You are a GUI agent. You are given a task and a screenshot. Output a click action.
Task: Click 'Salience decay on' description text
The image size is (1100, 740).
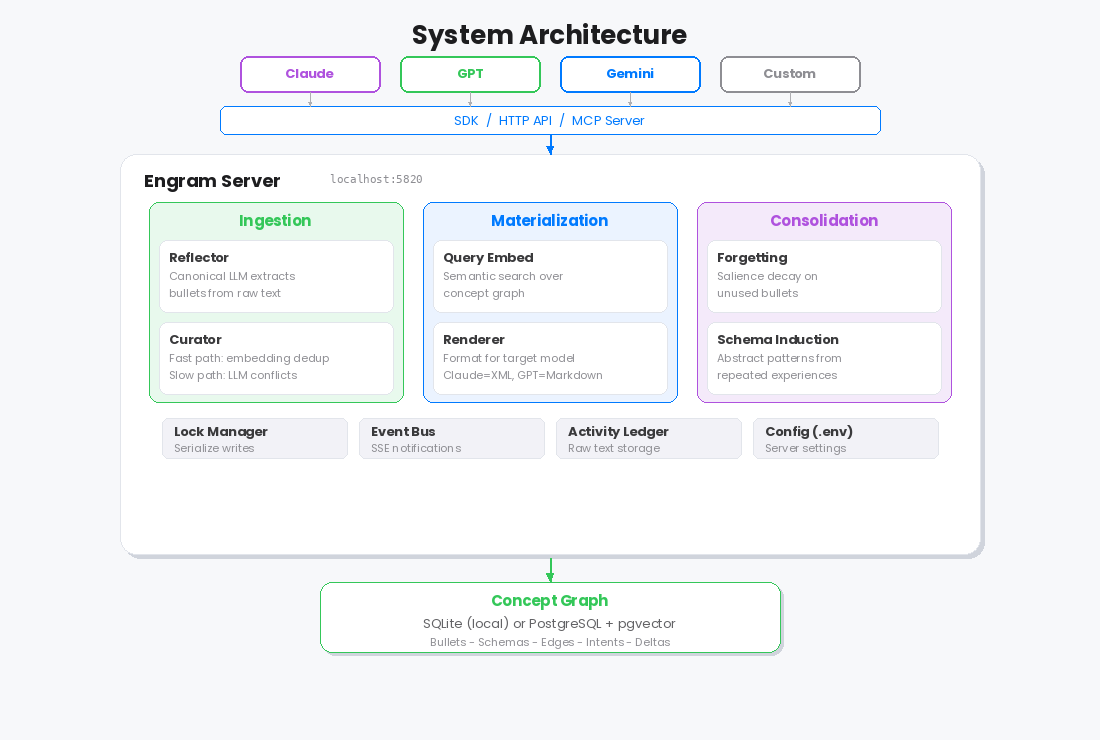pyautogui.click(x=767, y=276)
